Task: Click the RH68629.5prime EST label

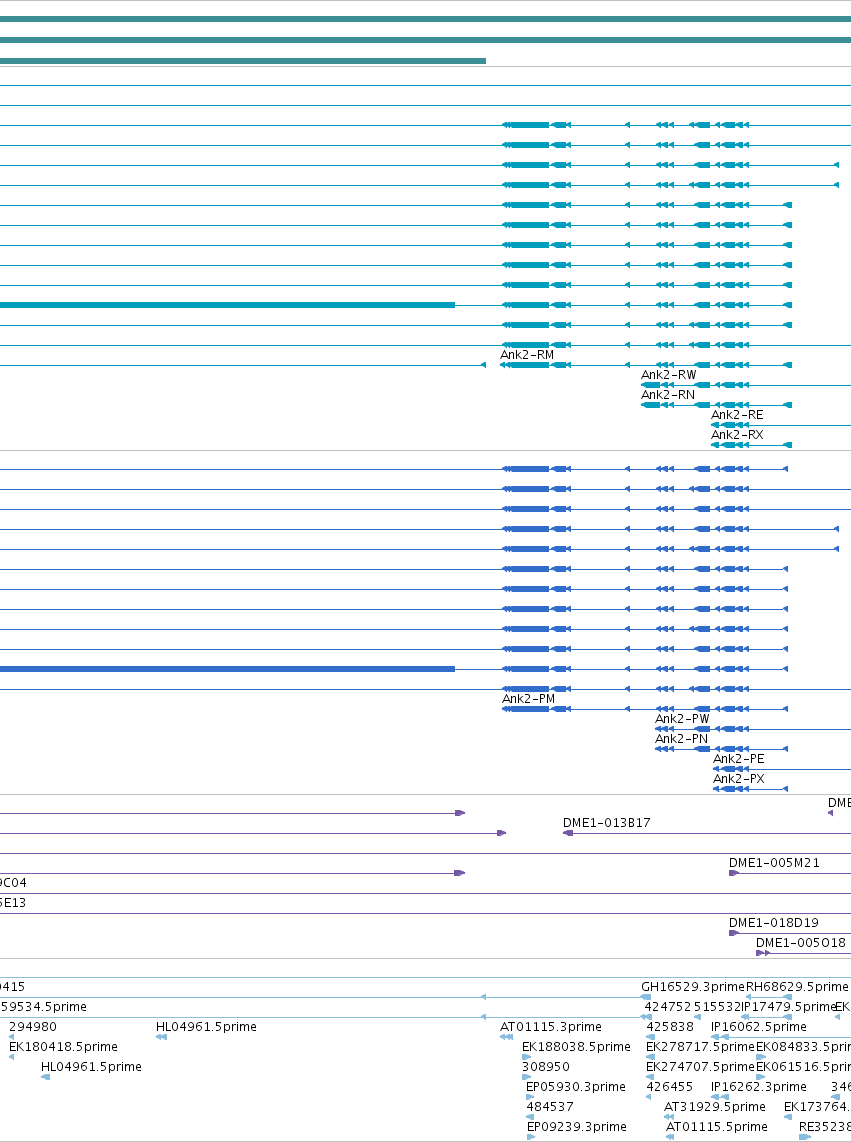Action: coord(797,987)
